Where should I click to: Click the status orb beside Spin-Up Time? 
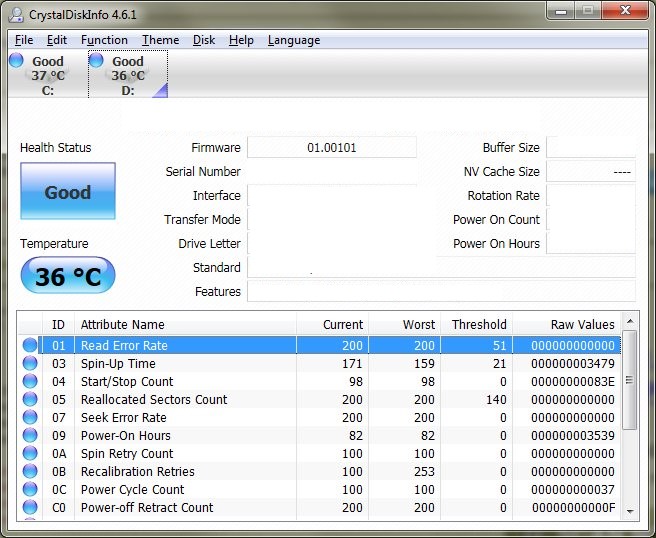[x=30, y=363]
